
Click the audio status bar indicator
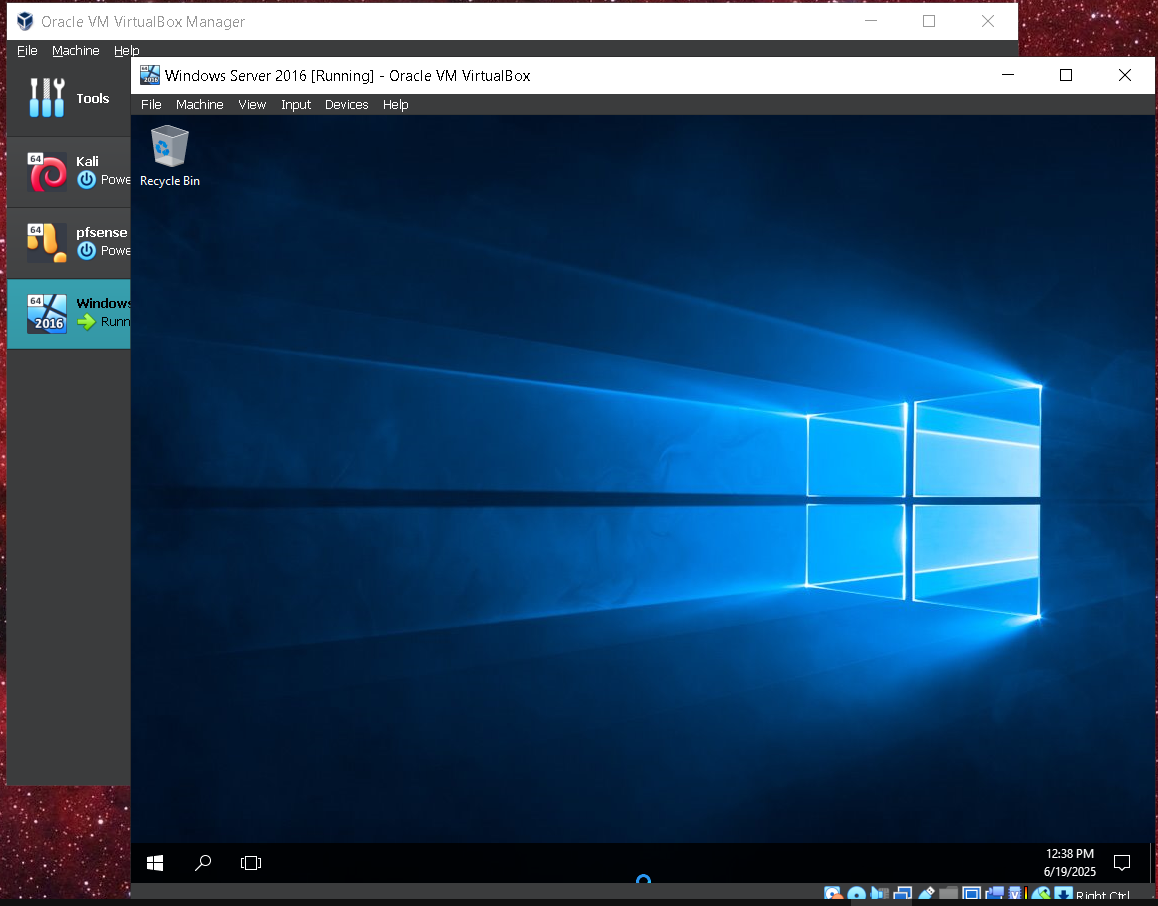click(880, 893)
